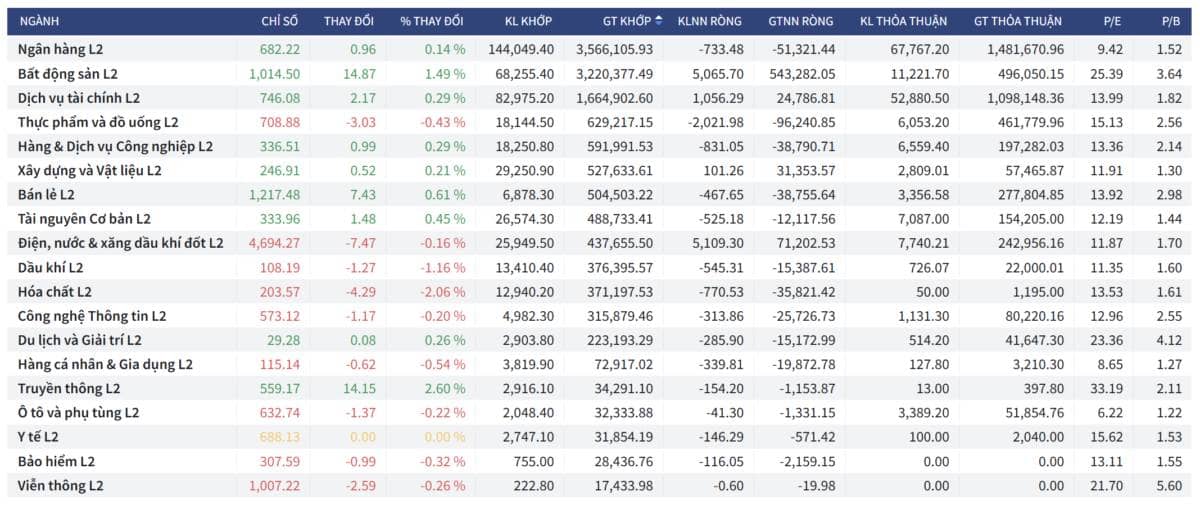Open Ô tô và phụ tùng L2
Viewport: 1200px width, 505px height.
[x=78, y=412]
